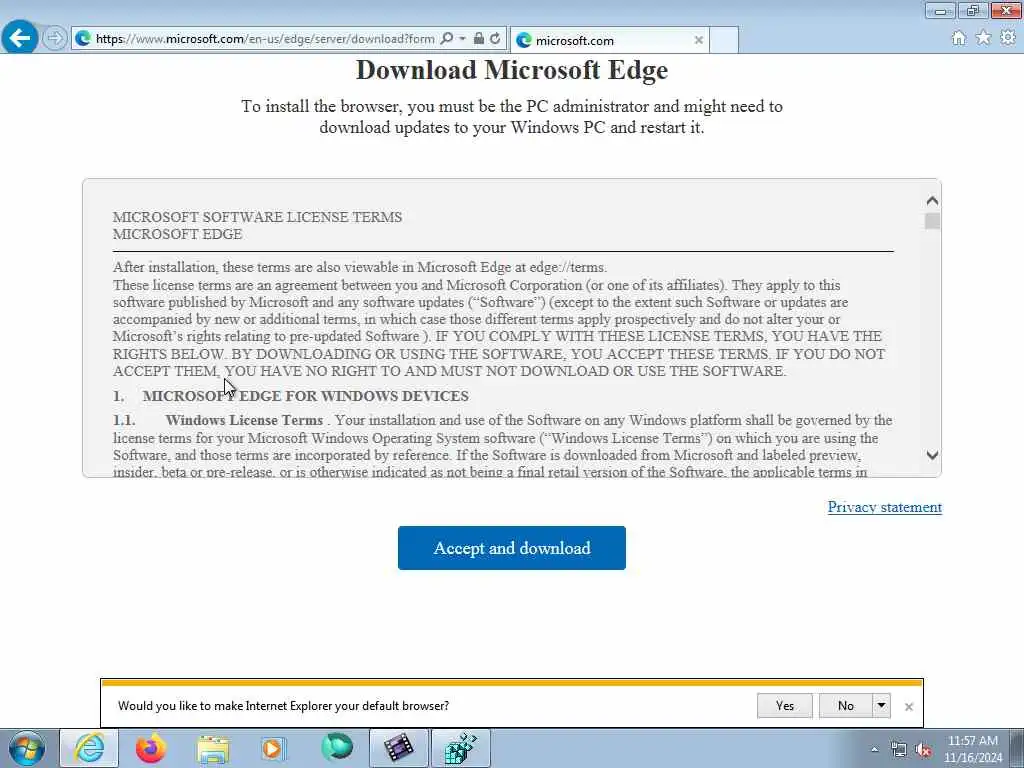The height and width of the screenshot is (768, 1024).
Task: Open the address bar autocomplete dropdown arrow
Action: [462, 39]
